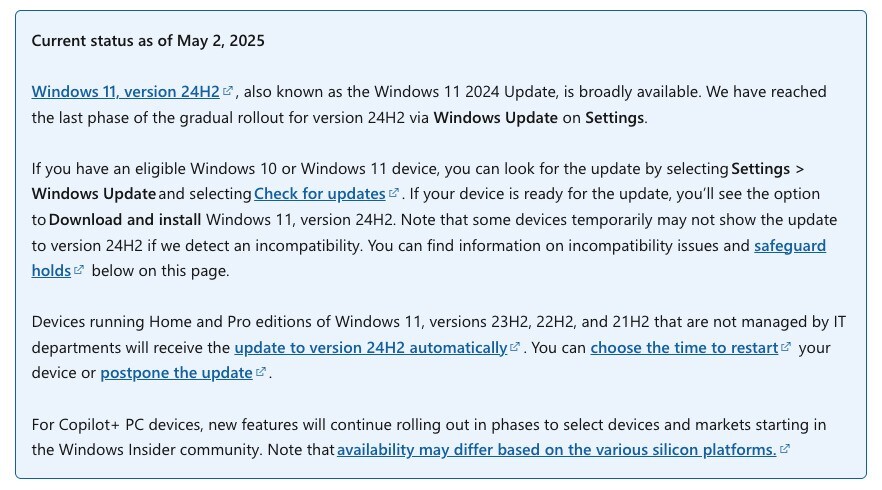The width and height of the screenshot is (882, 490).
Task: Click external-link icon after 24H2 automatically
Action: (515, 347)
